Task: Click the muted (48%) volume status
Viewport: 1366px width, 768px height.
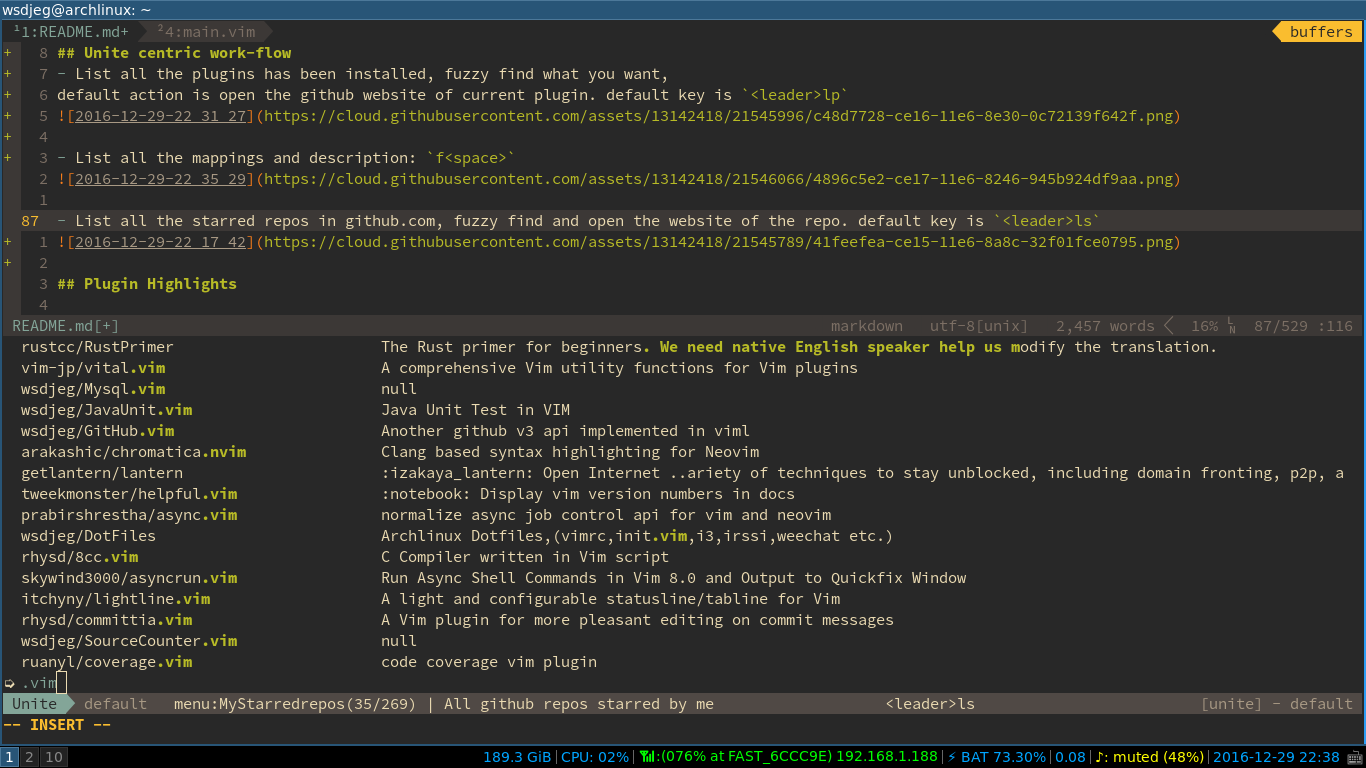Action: coord(1157,757)
